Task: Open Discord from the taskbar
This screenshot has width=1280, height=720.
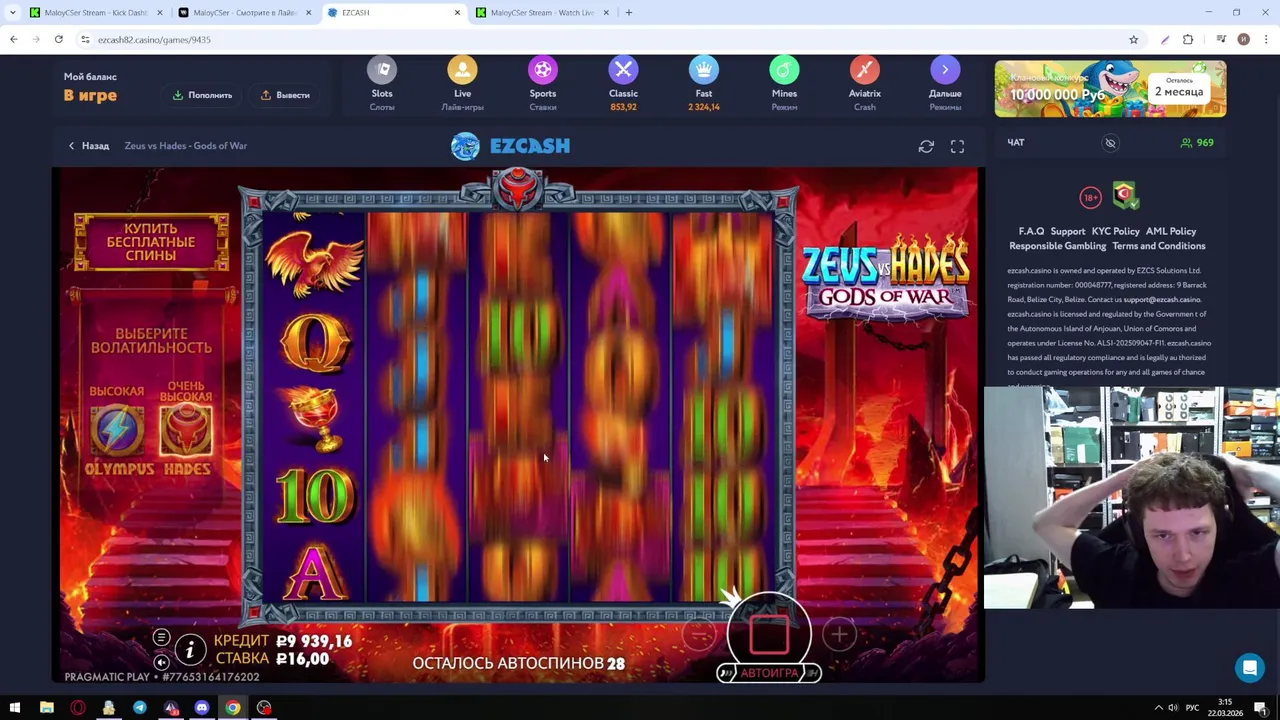Action: point(202,708)
